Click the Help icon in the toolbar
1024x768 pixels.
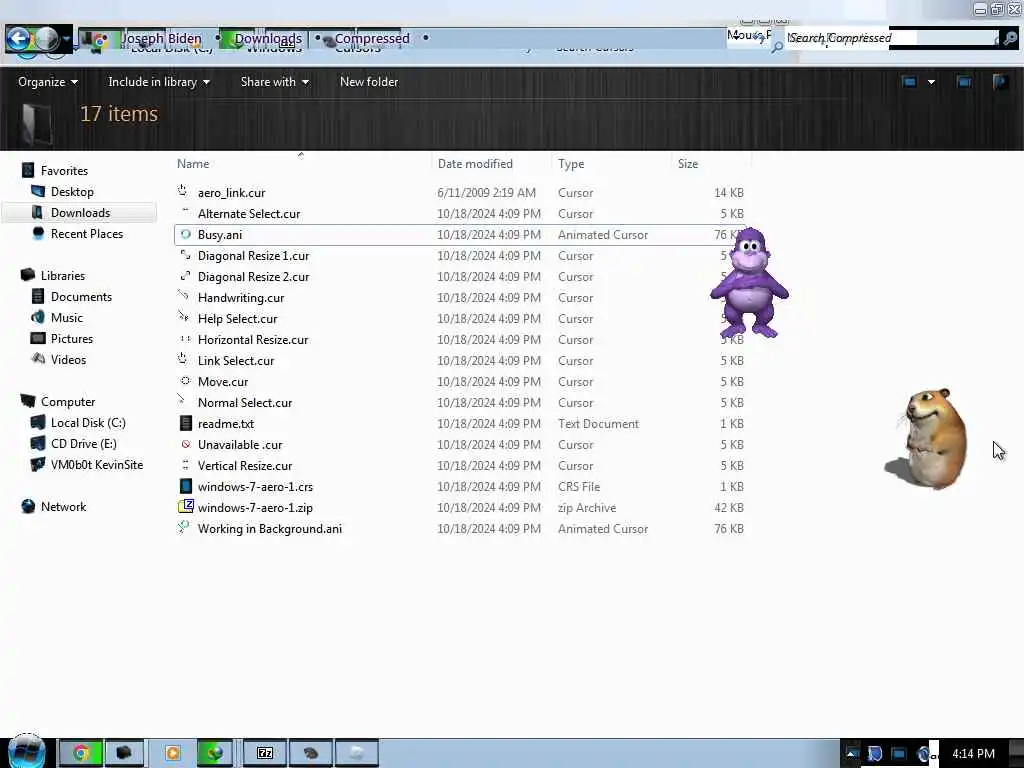point(1000,82)
